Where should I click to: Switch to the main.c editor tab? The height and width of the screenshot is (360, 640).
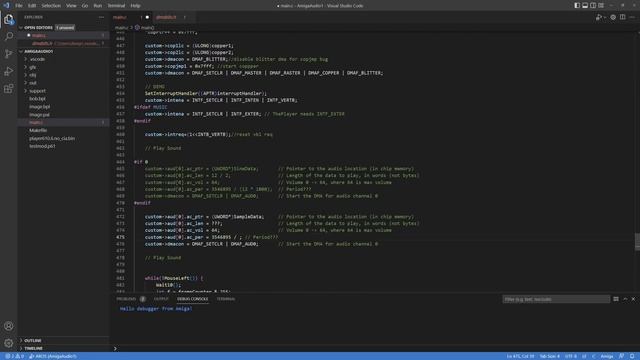click(x=131, y=17)
